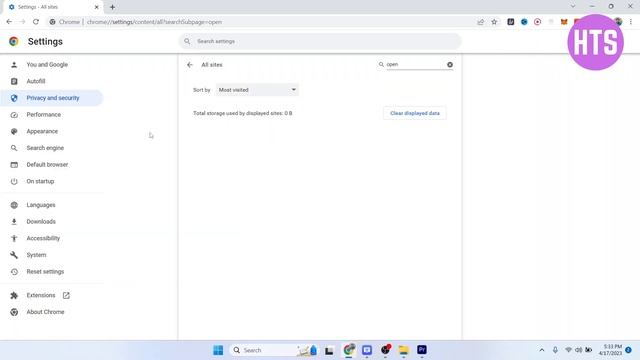Click the site information icon left of URL
This screenshot has width=640, height=360.
coord(52,22)
